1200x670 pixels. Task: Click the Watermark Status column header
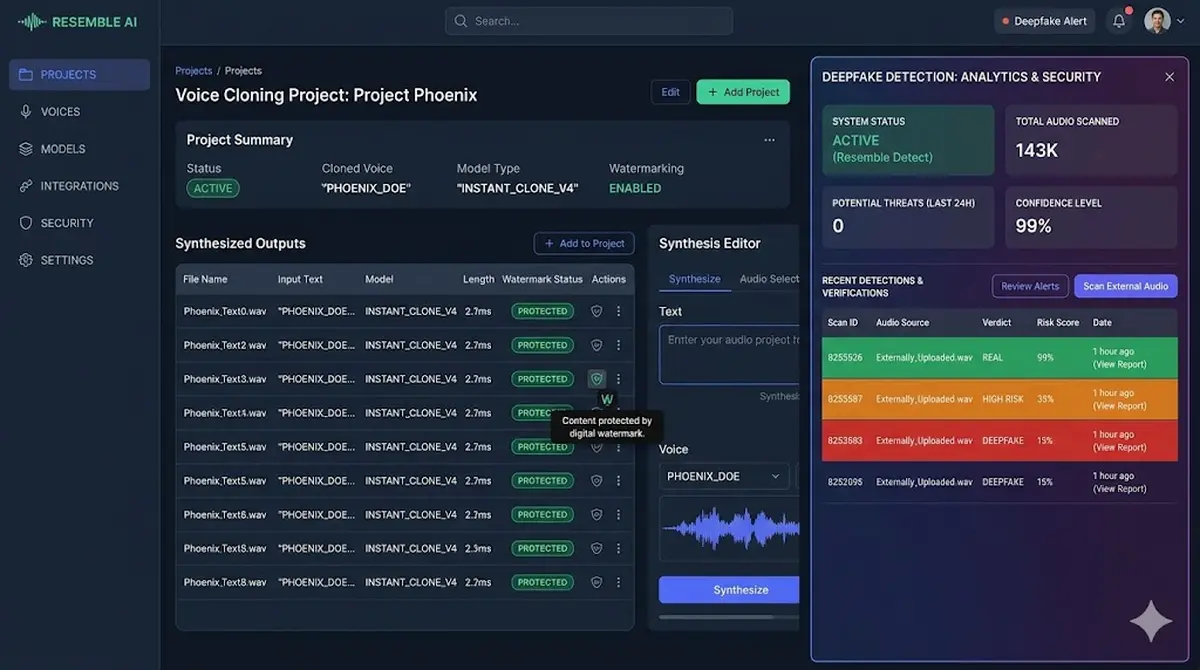coord(542,279)
